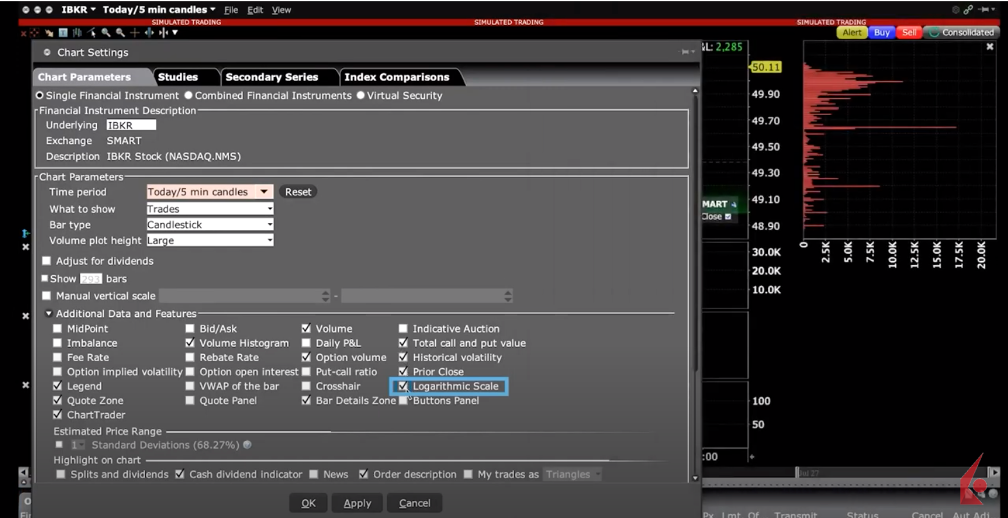Select the Combined Financial Instruments radio button

(x=190, y=96)
